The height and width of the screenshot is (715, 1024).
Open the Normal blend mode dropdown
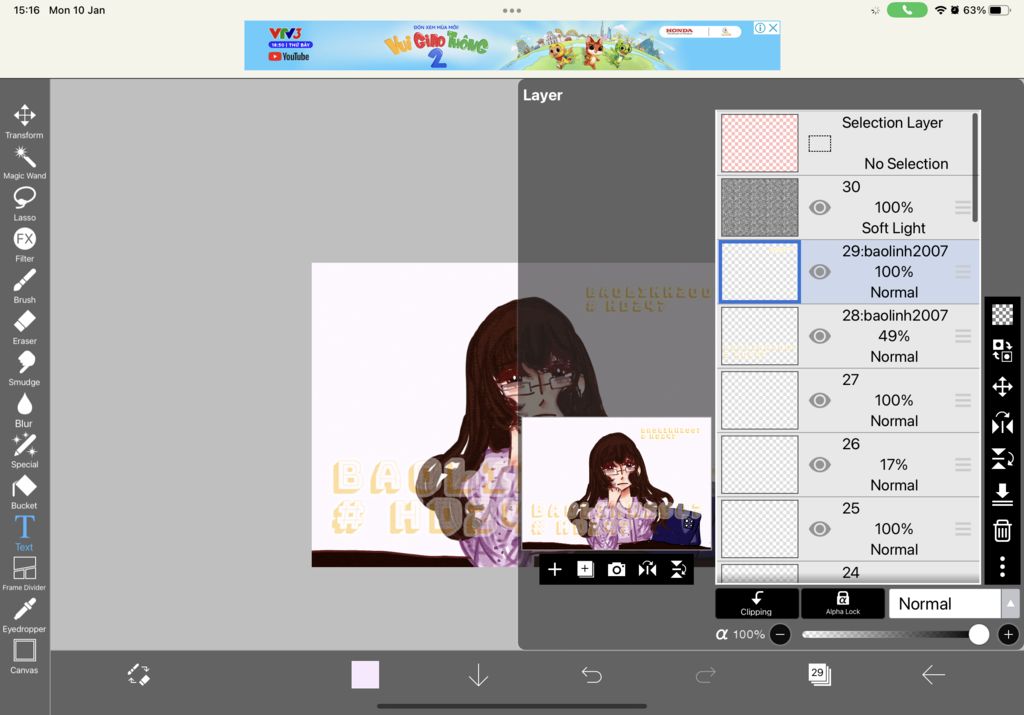[x=944, y=603]
